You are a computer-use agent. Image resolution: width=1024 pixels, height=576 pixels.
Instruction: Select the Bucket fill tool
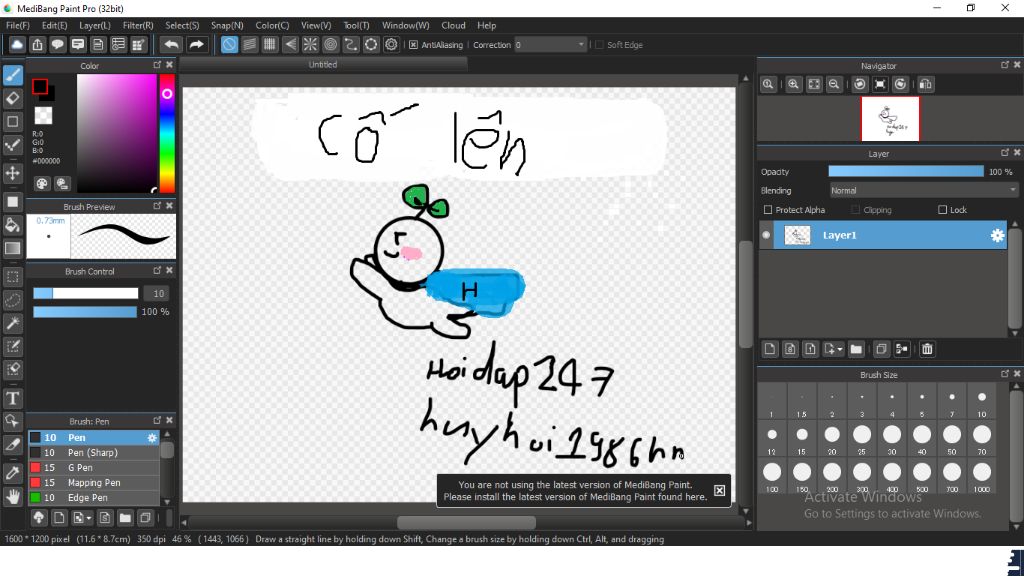point(12,225)
